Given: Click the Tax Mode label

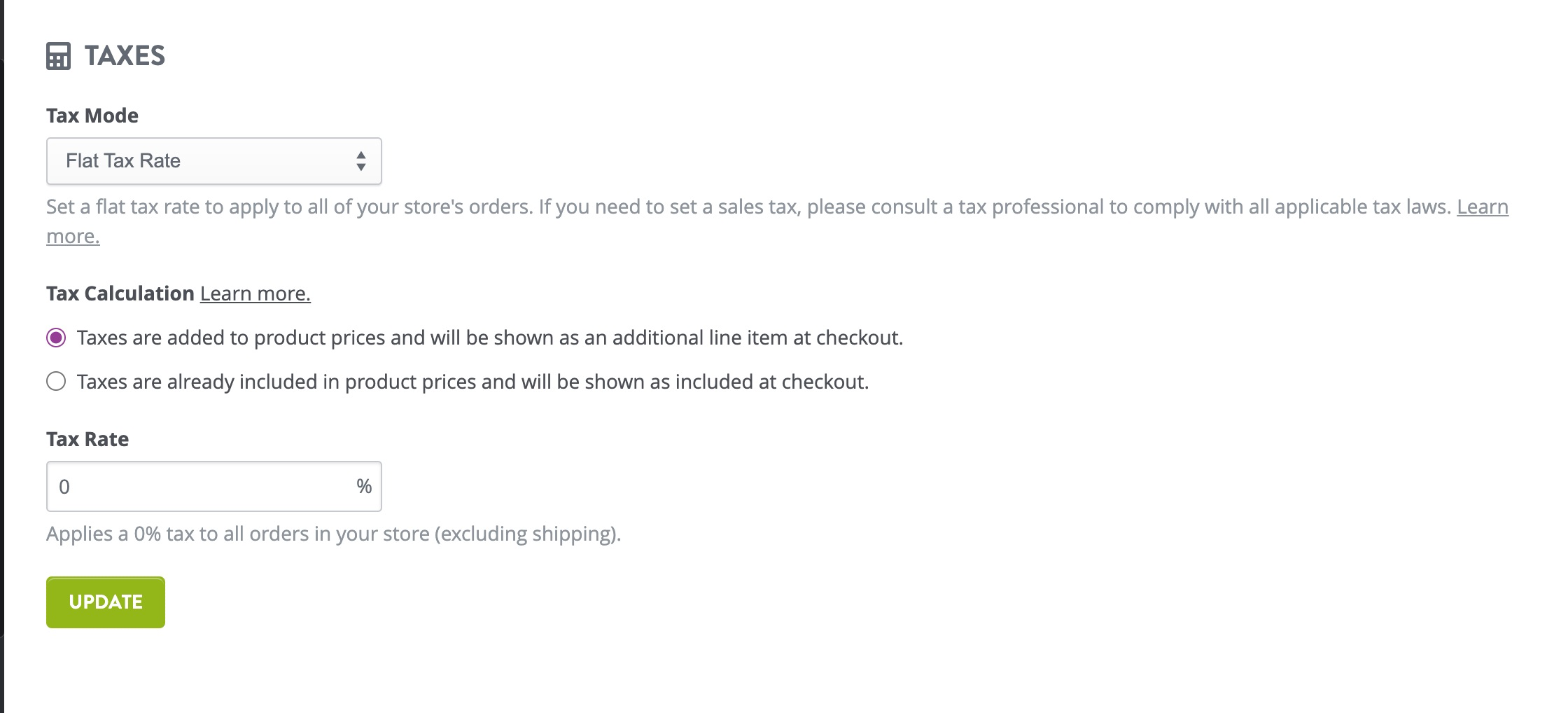Looking at the screenshot, I should tap(92, 115).
